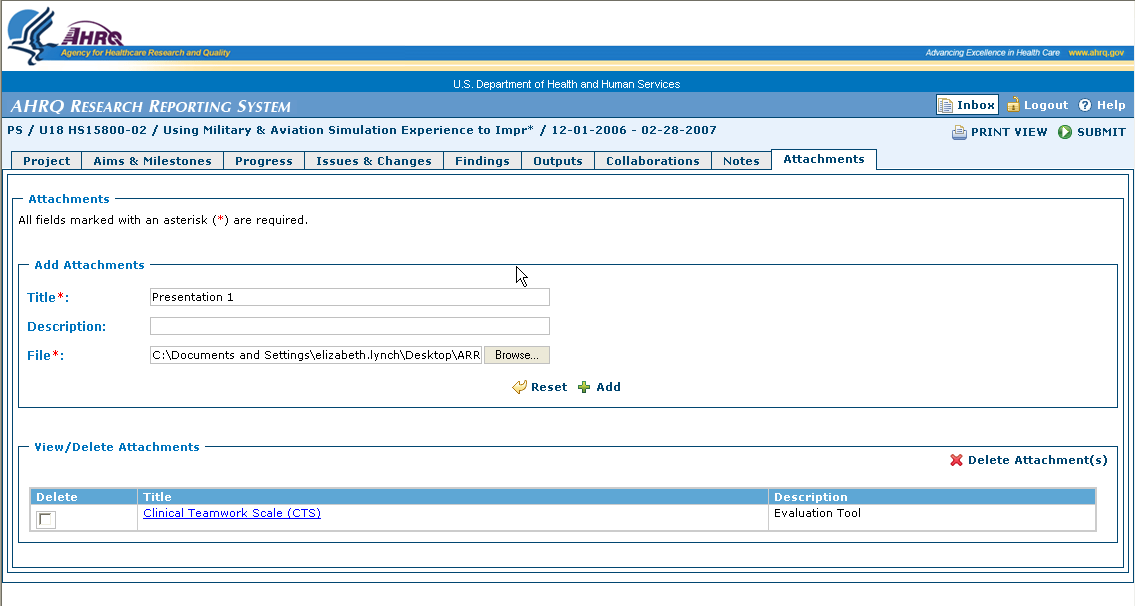Click the Delete column header
Viewport: 1135px width, 606px height.
tap(83, 497)
